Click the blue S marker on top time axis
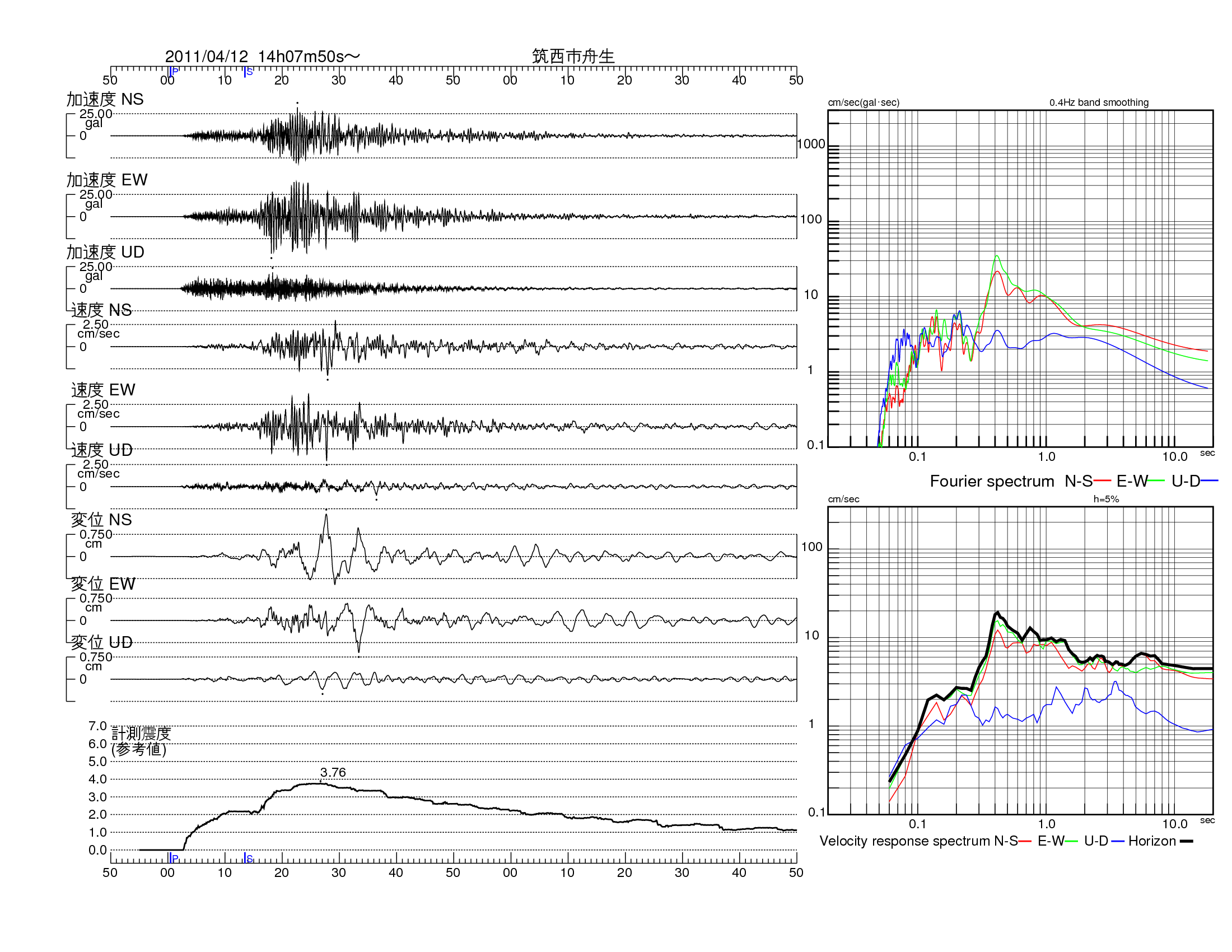Screen dimensions: 1232x952 249,72
